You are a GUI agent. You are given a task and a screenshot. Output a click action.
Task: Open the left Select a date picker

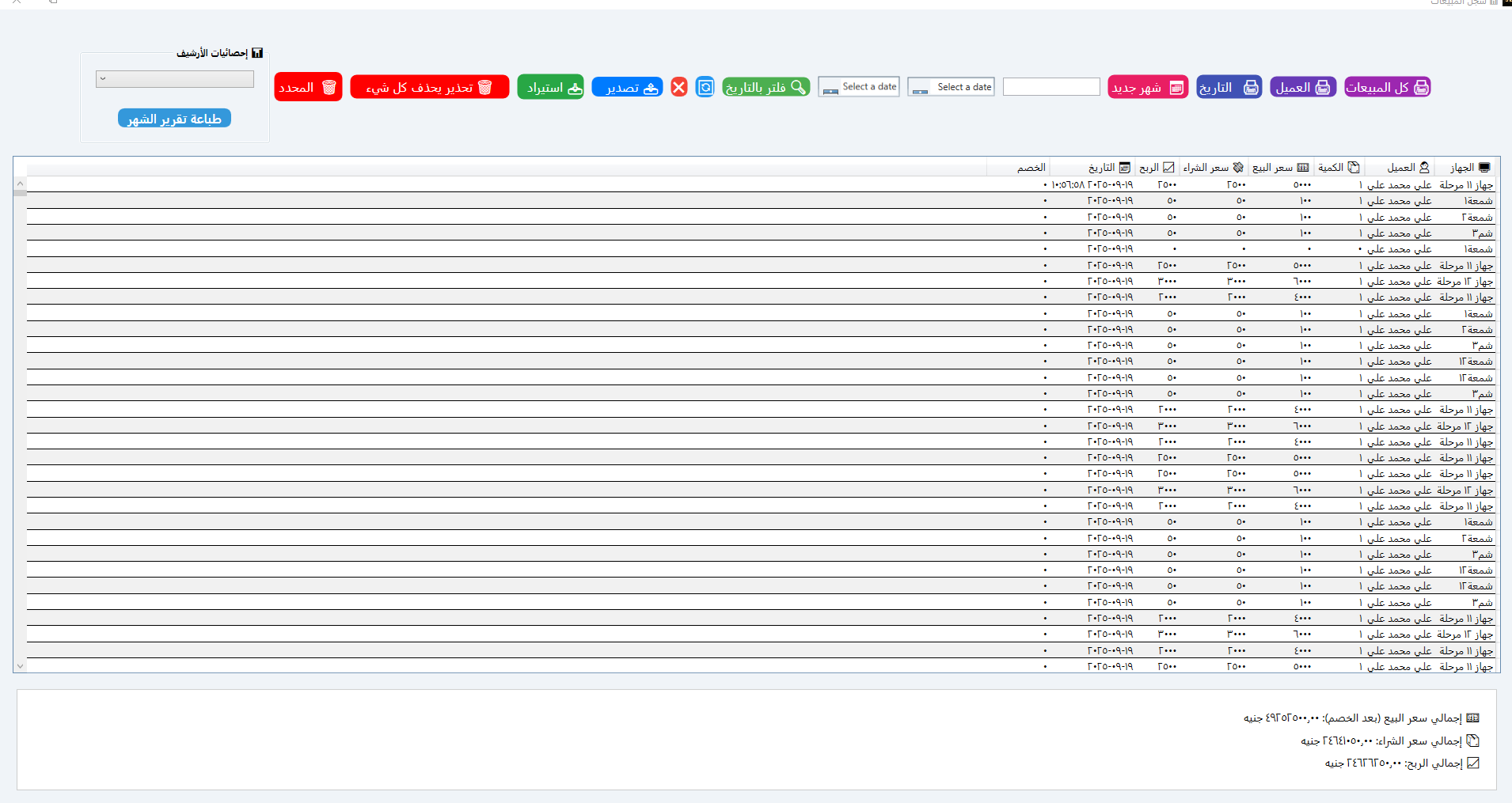point(859,87)
